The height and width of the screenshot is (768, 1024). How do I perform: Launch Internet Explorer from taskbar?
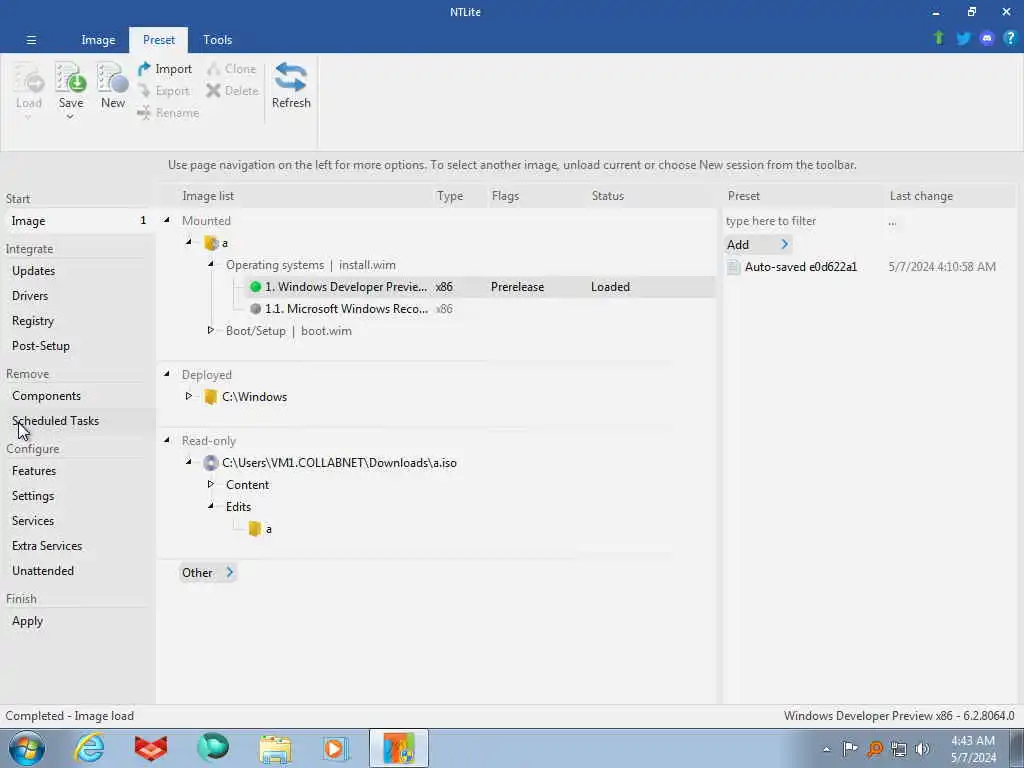[89, 748]
